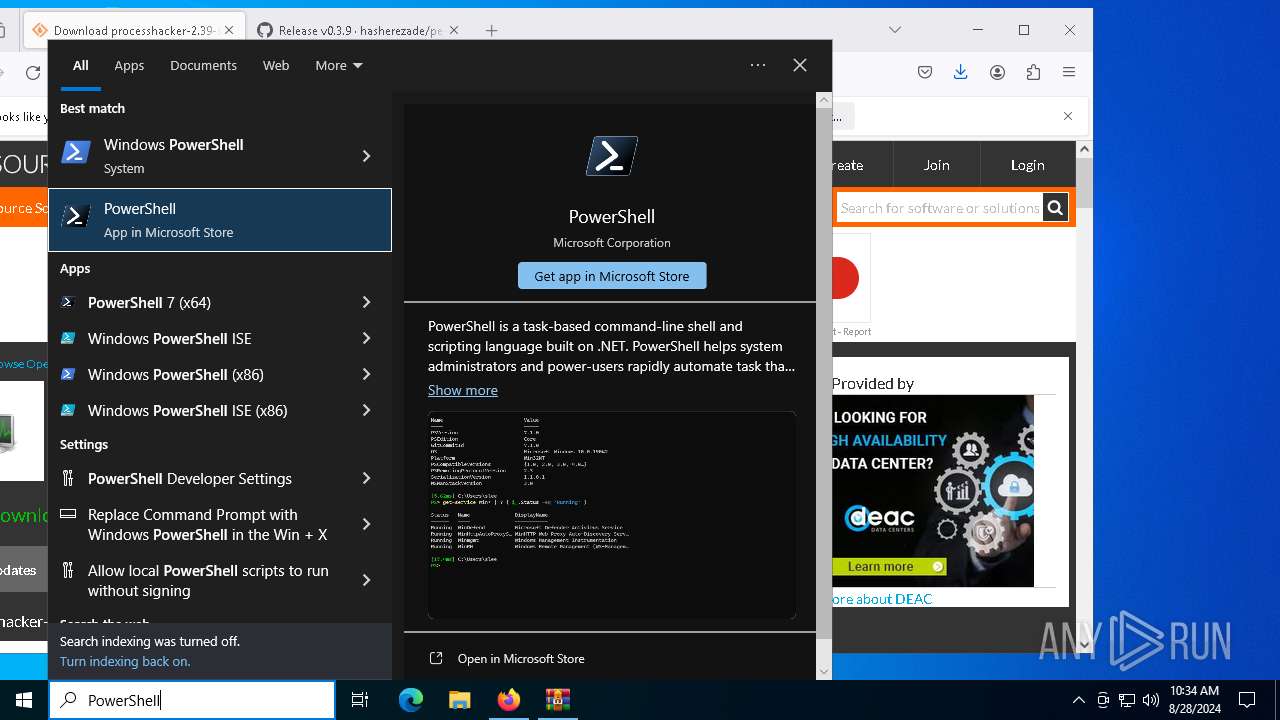This screenshot has width=1280, height=720.
Task: Click the Windows Start button
Action: 24,700
